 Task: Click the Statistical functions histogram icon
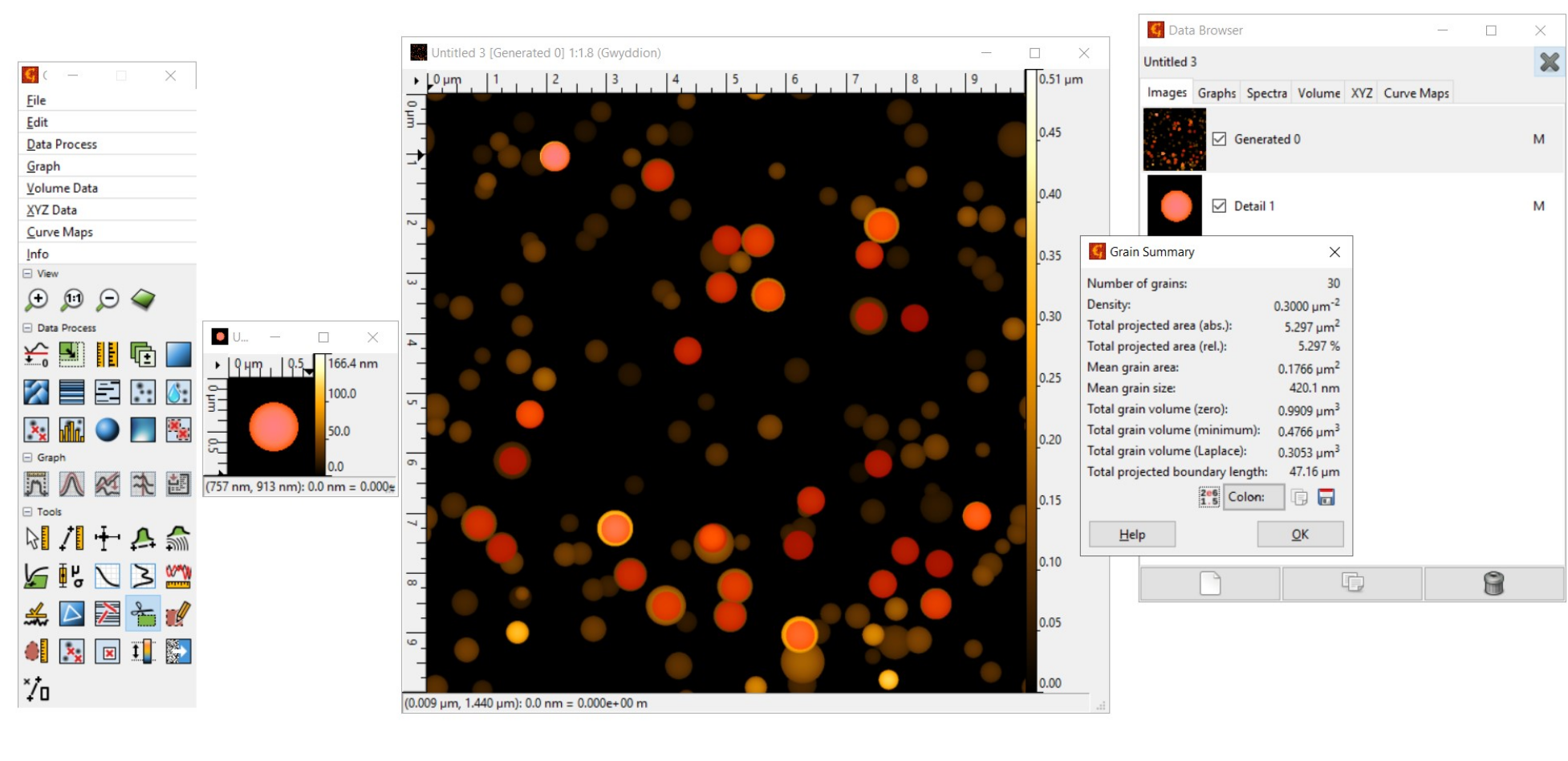tap(71, 430)
